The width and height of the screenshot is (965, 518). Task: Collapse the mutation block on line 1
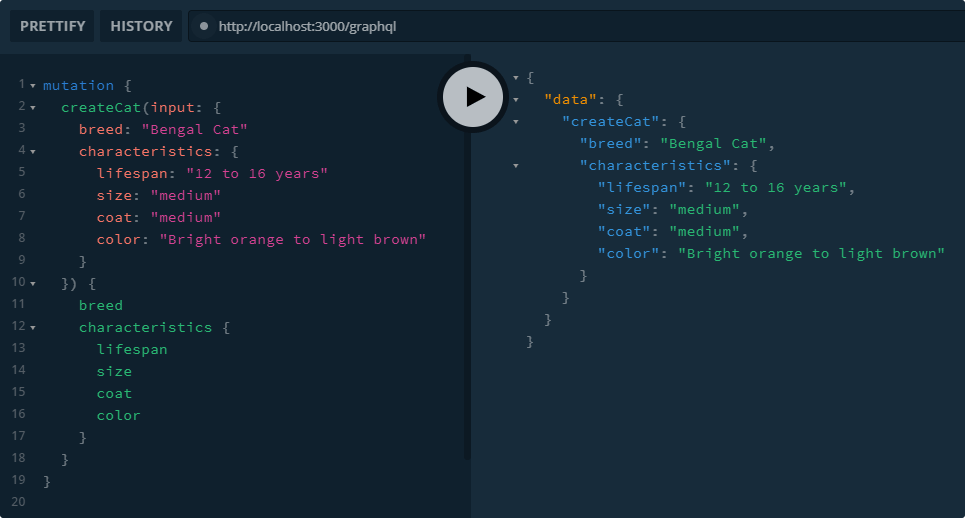click(x=33, y=86)
